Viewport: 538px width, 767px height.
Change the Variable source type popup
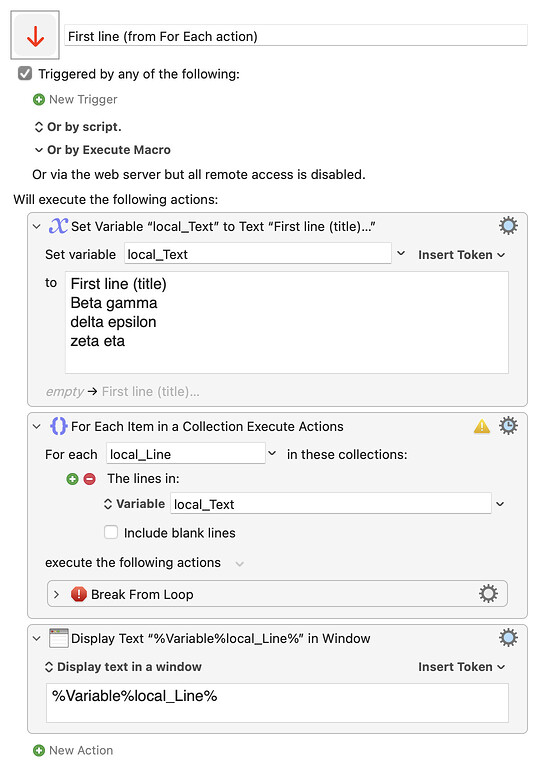(x=134, y=504)
